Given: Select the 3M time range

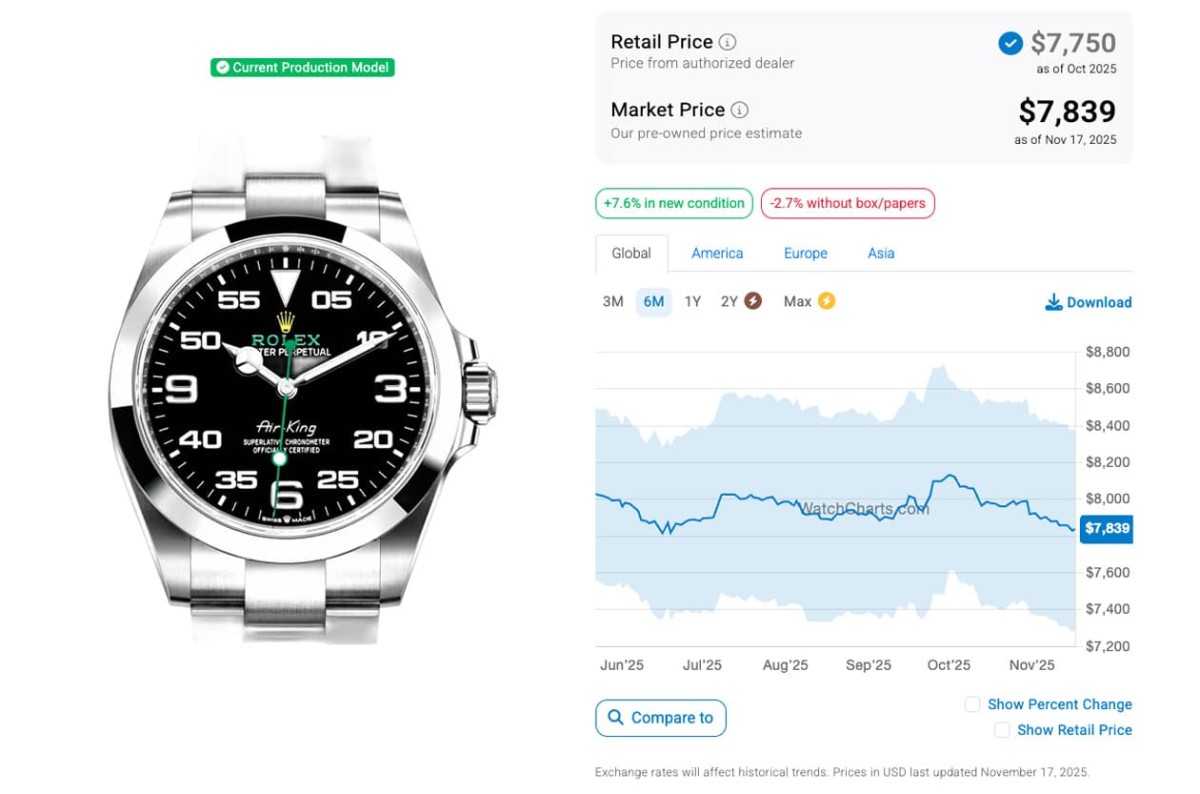Looking at the screenshot, I should click(x=613, y=302).
